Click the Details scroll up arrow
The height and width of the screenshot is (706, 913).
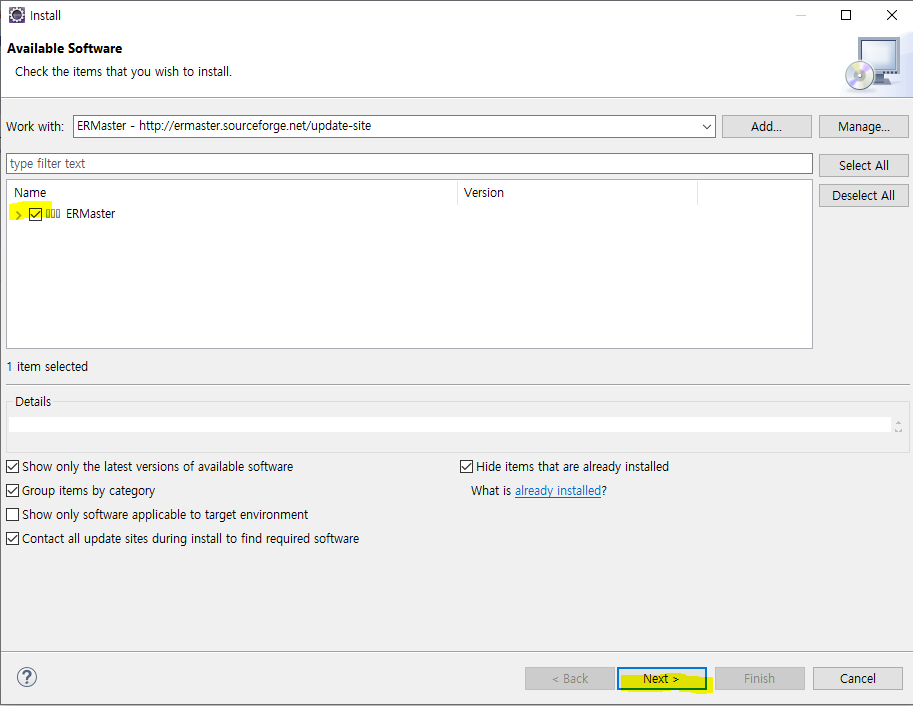point(898,422)
